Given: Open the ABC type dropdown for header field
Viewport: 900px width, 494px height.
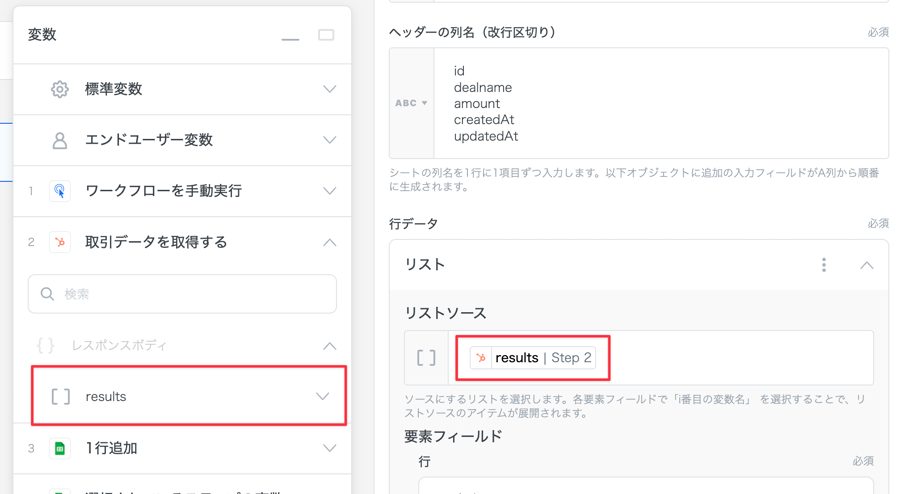Looking at the screenshot, I should 411,103.
